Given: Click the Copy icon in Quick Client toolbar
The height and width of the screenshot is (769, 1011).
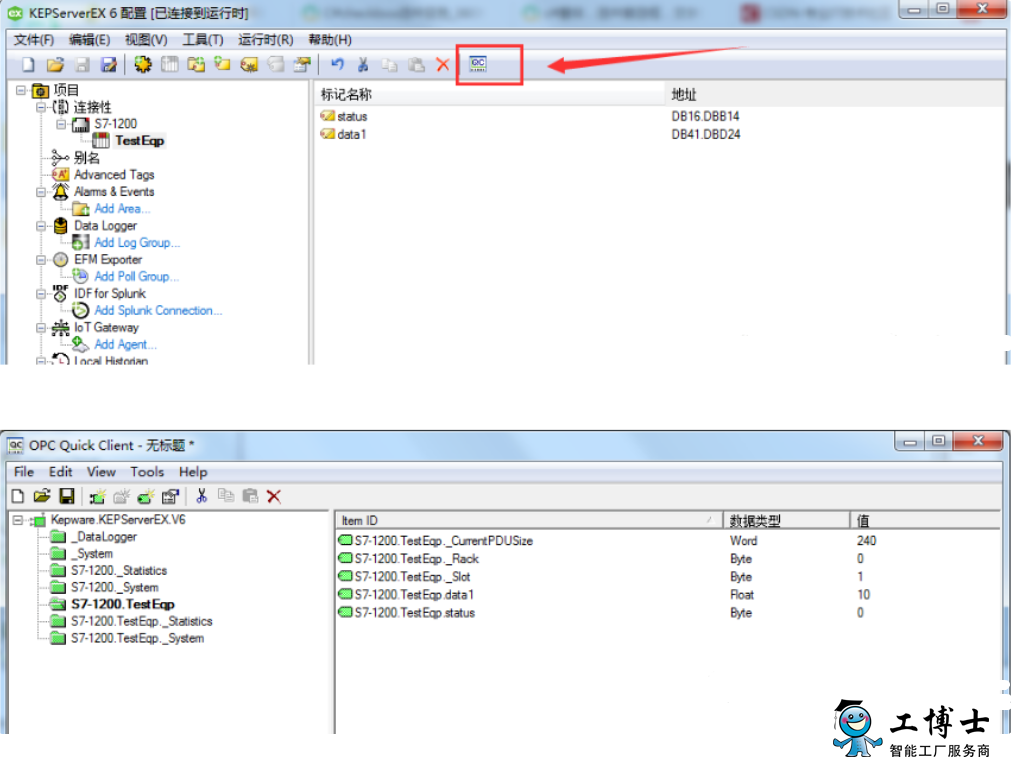Looking at the screenshot, I should click(x=226, y=496).
